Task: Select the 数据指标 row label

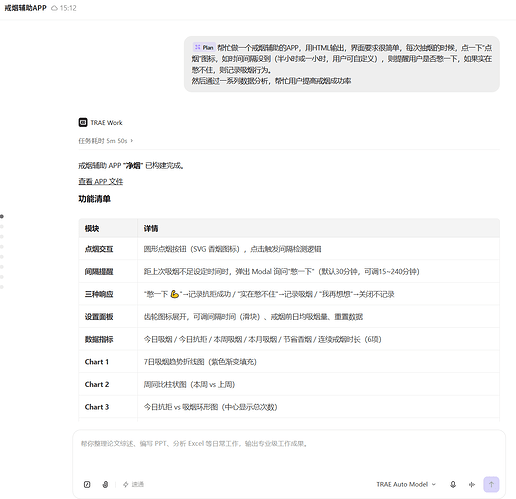Action: pyautogui.click(x=99, y=339)
